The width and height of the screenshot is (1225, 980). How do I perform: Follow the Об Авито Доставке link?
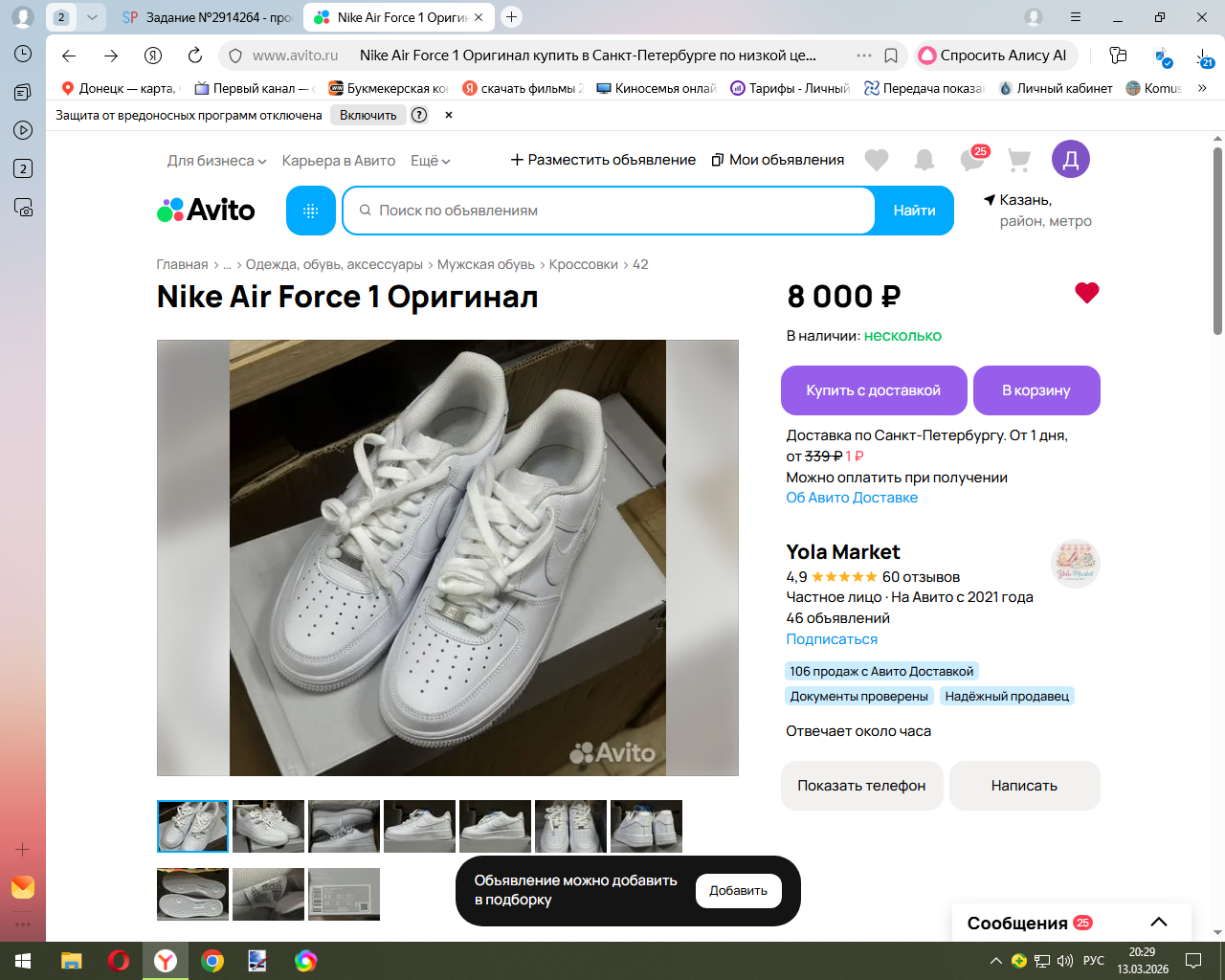852,498
